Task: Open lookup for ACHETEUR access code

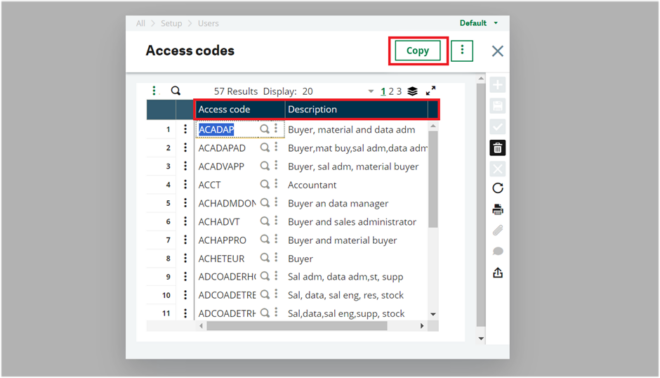Action: 264,258
